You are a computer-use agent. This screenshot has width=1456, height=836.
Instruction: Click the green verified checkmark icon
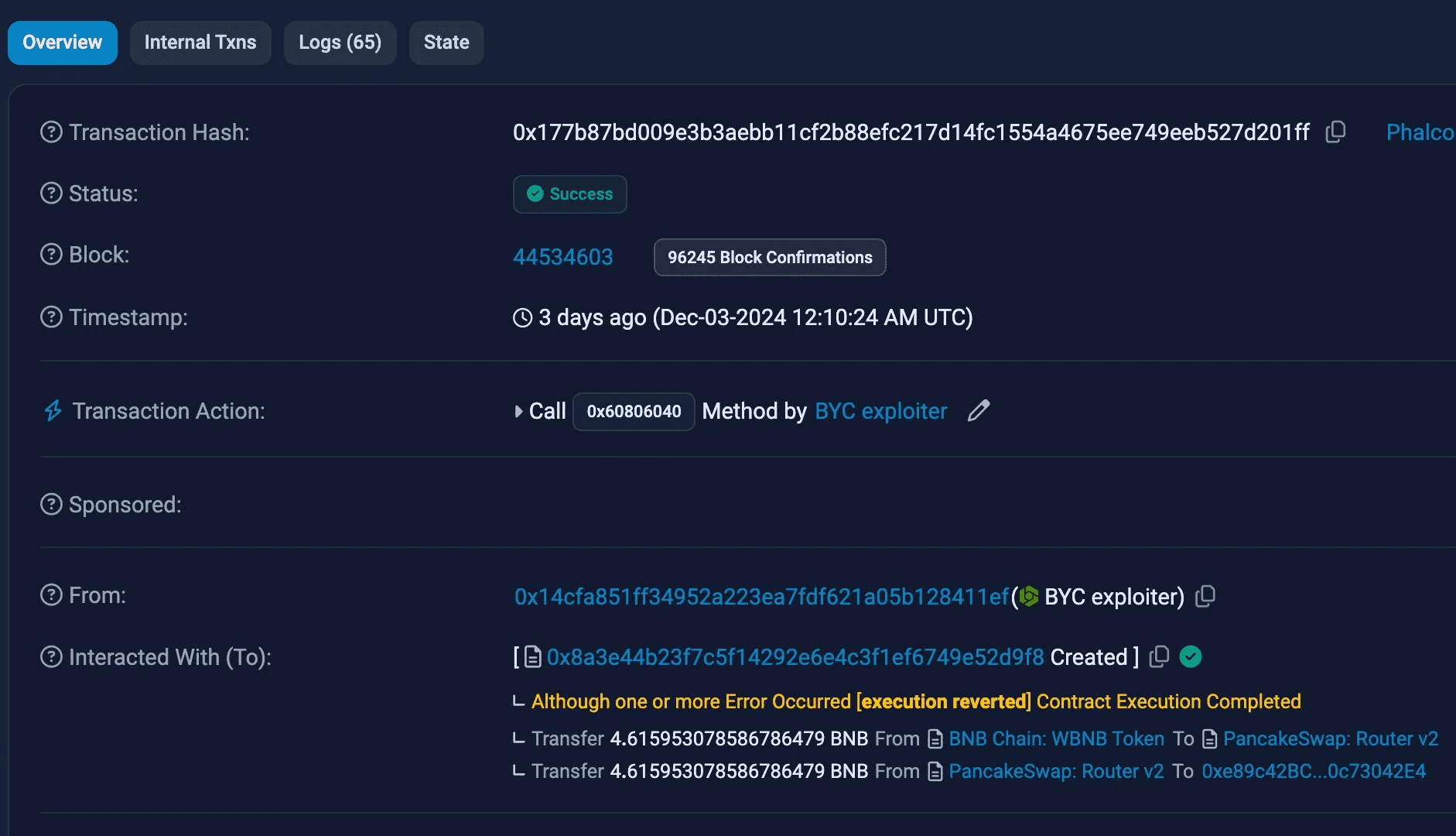(x=1191, y=656)
